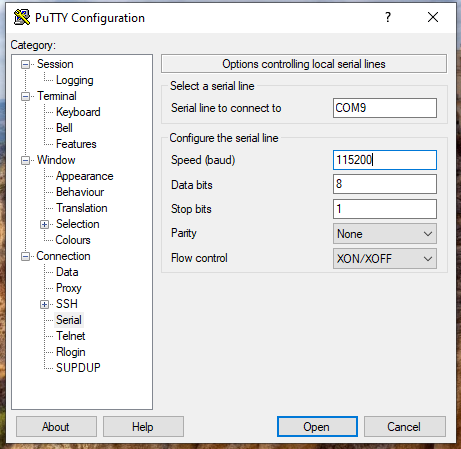461x449 pixels.
Task: Select Session category
Action: click(55, 64)
